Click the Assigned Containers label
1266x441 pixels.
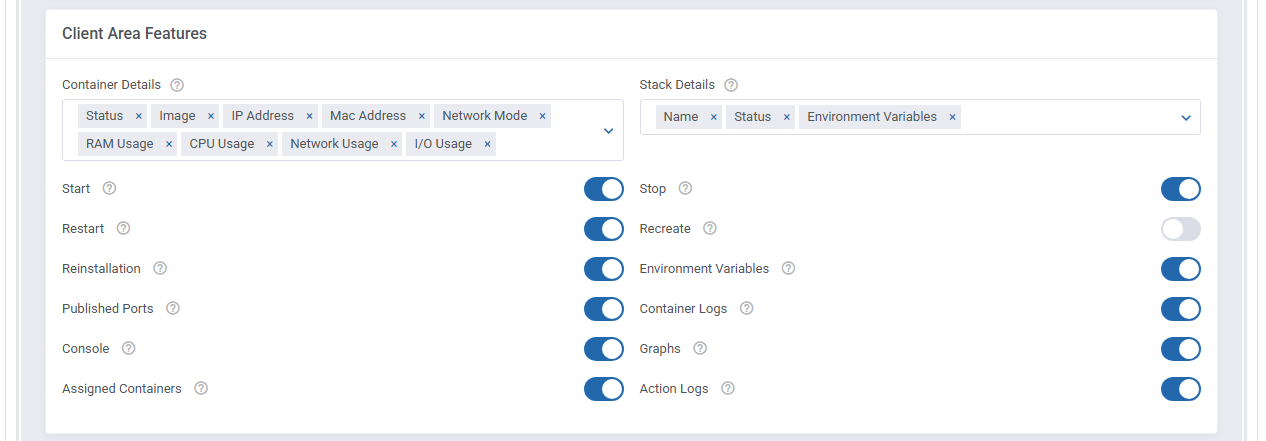122,388
